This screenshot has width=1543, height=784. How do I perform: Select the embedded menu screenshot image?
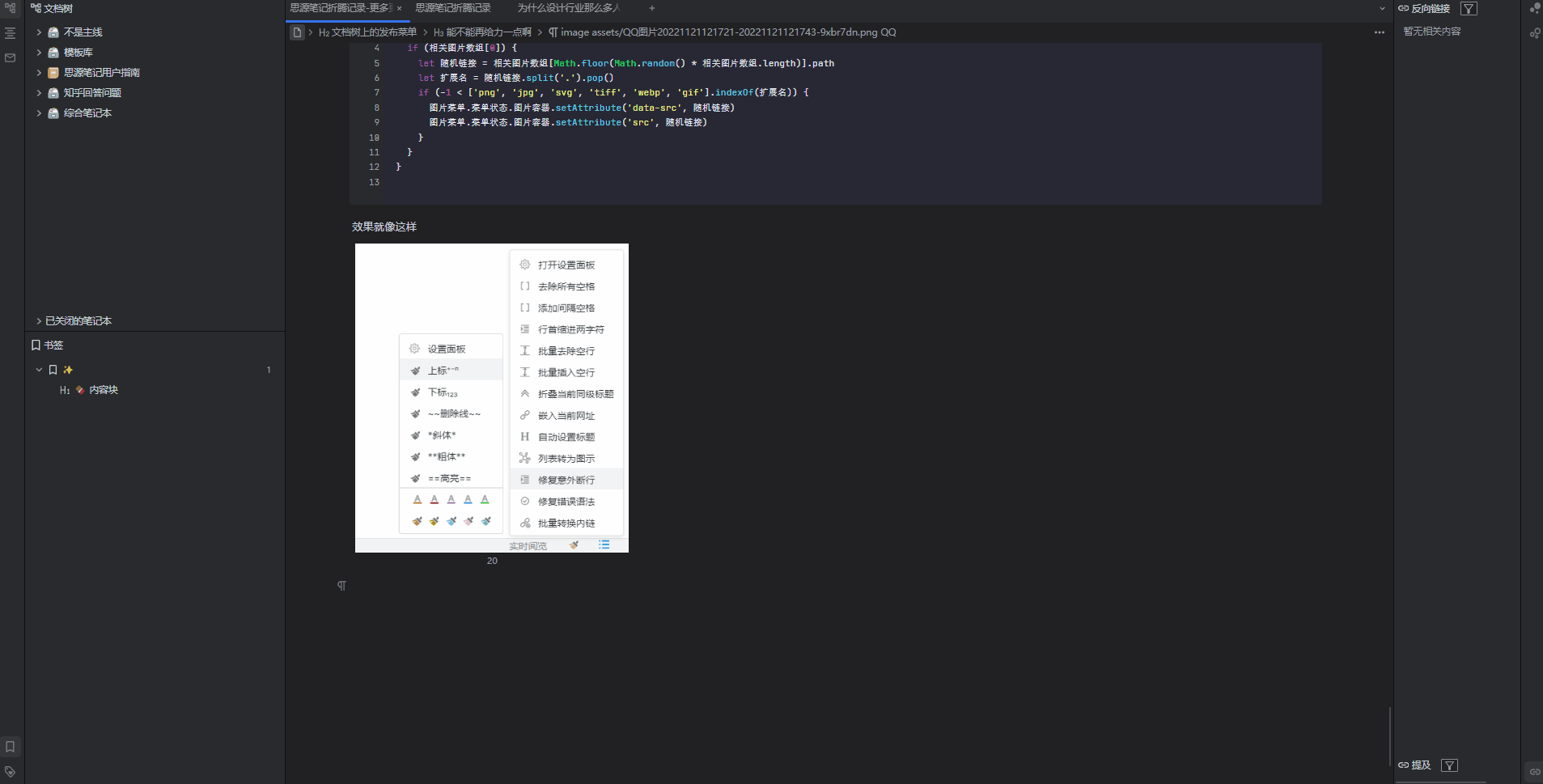coord(492,398)
